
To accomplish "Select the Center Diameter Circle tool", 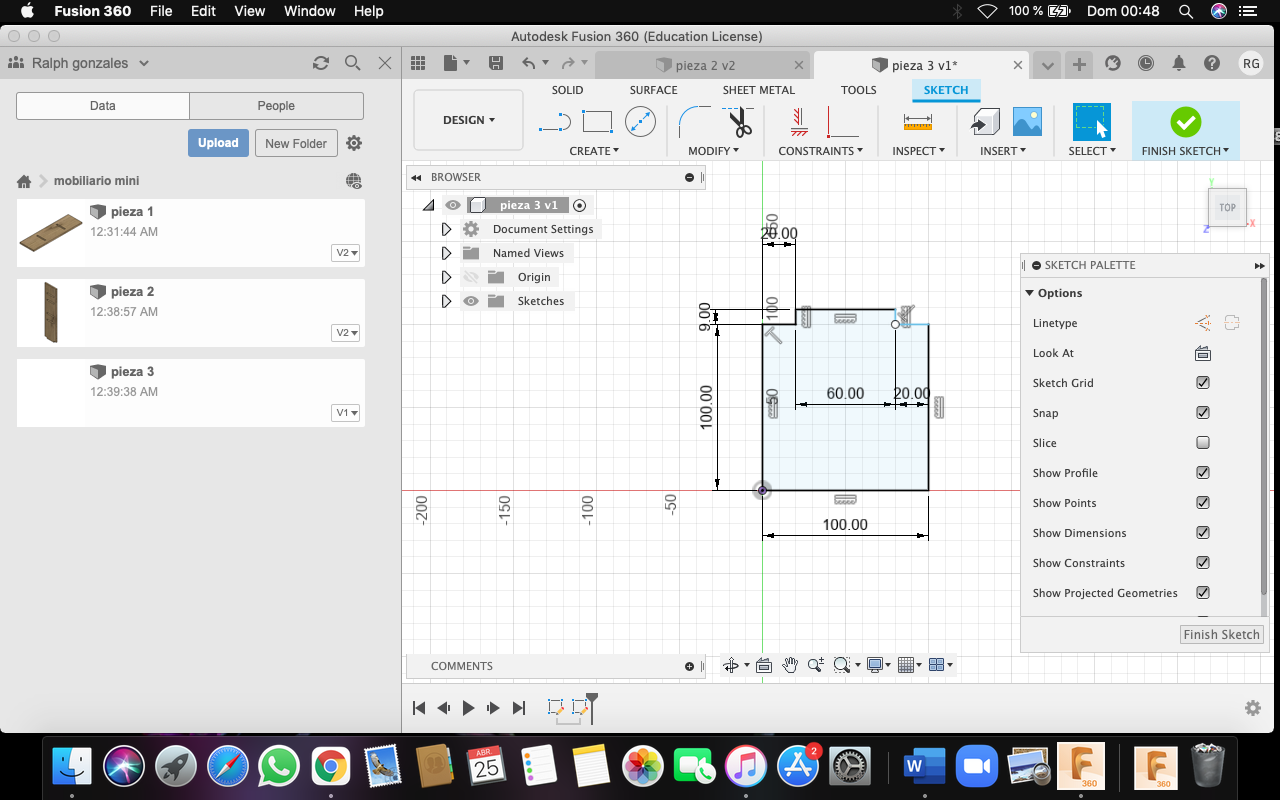I will click(640, 122).
